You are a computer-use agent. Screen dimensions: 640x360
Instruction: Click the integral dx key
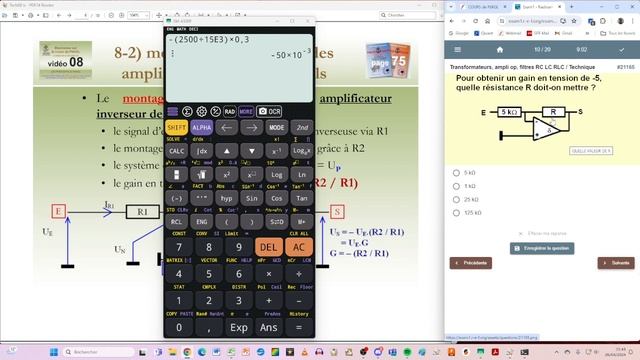[202, 151]
